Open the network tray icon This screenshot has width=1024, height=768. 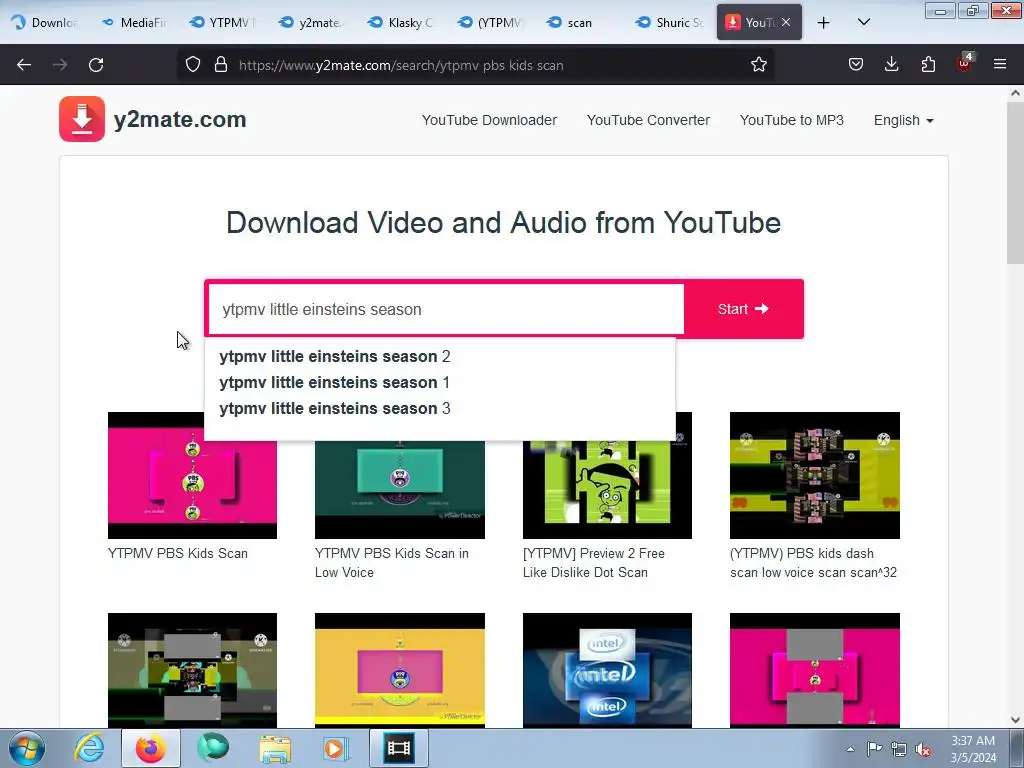(x=899, y=750)
